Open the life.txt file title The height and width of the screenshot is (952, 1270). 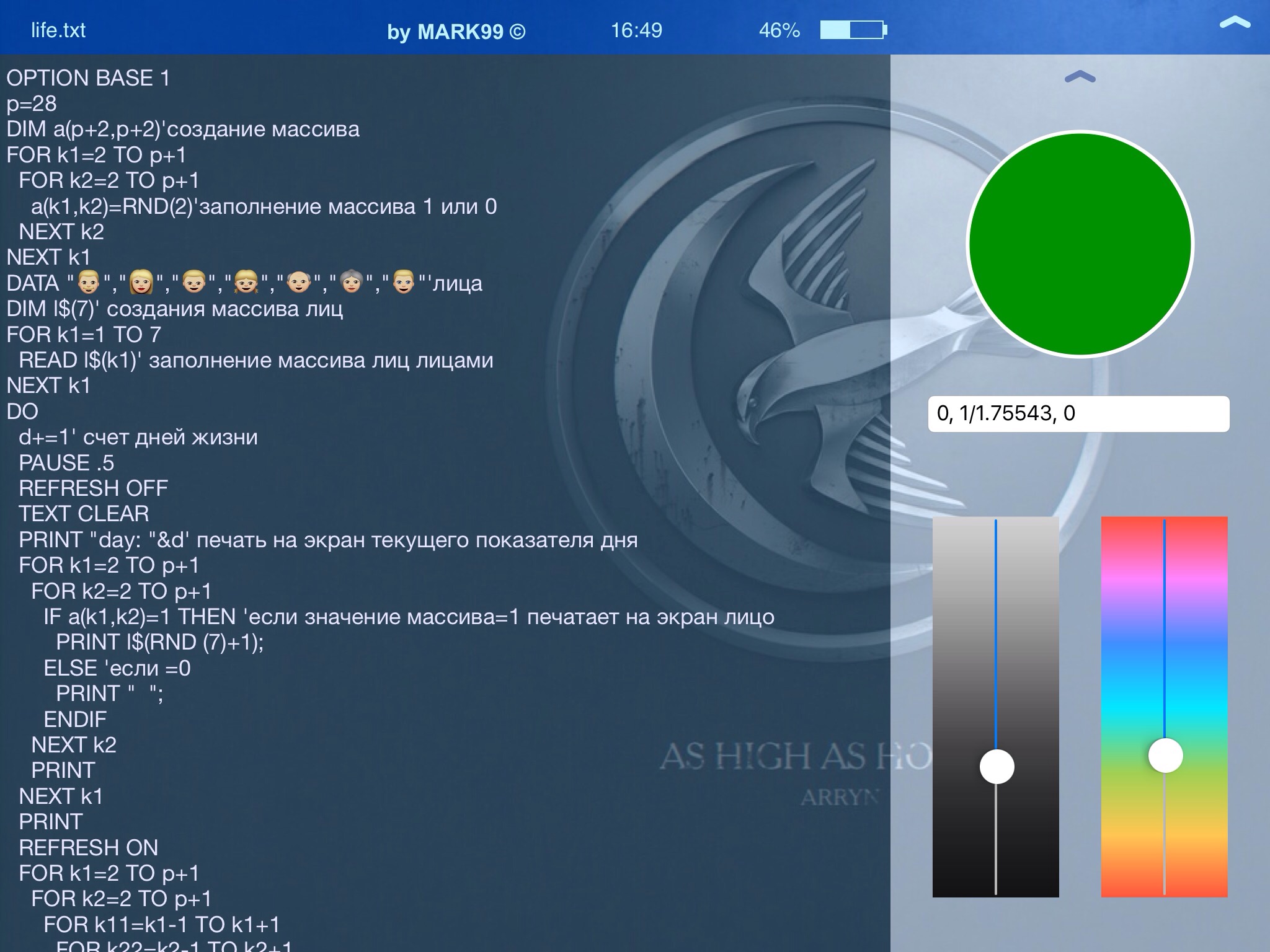[x=58, y=30]
